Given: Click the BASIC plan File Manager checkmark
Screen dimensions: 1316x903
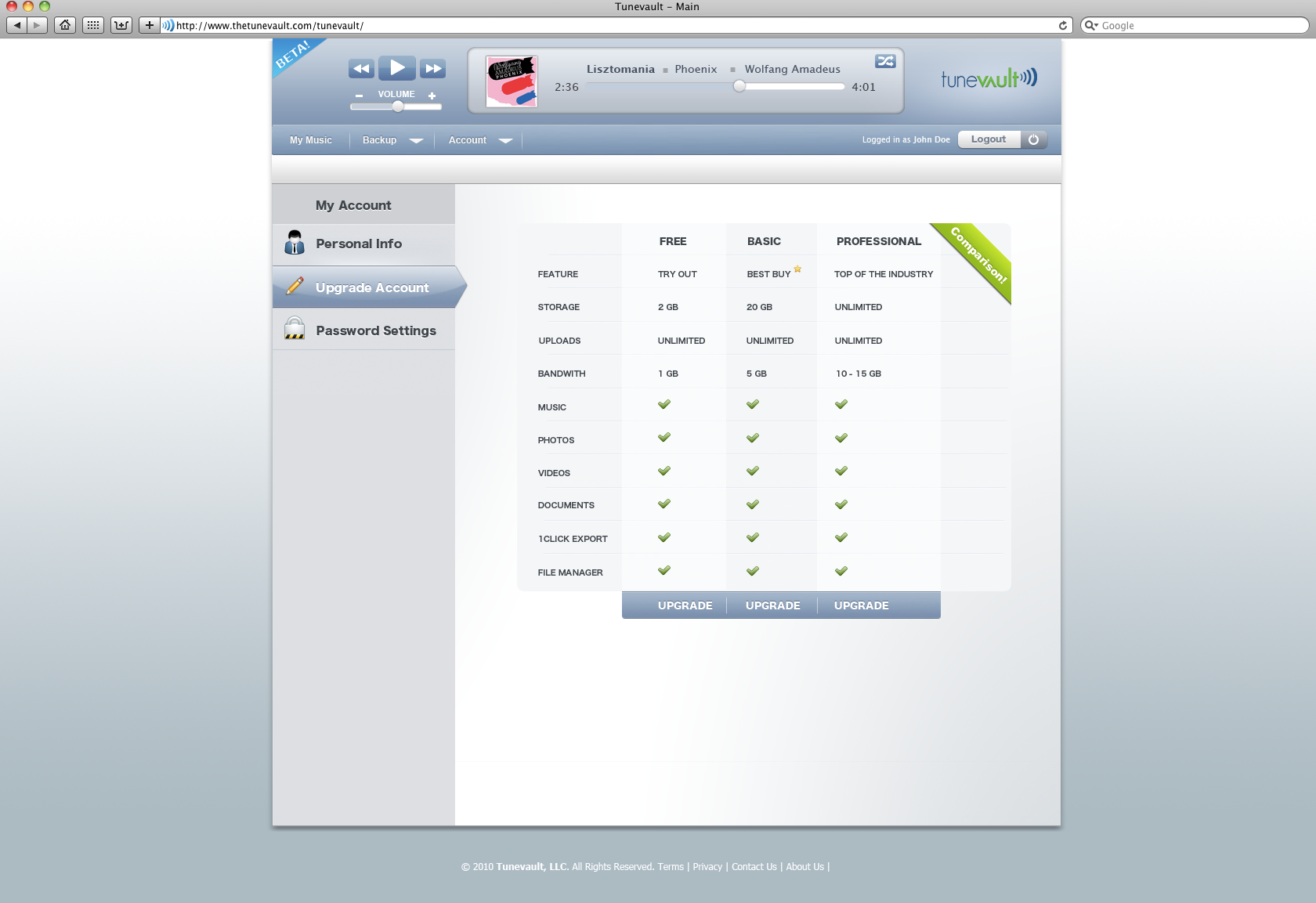Looking at the screenshot, I should click(753, 571).
